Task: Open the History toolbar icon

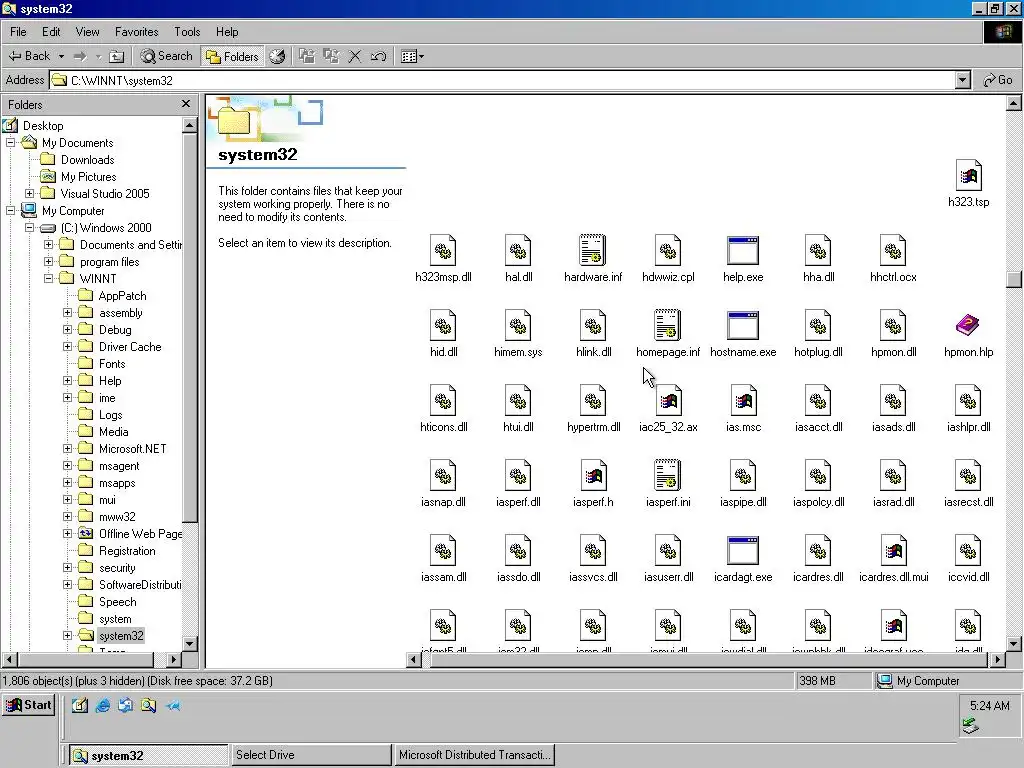Action: [x=278, y=56]
